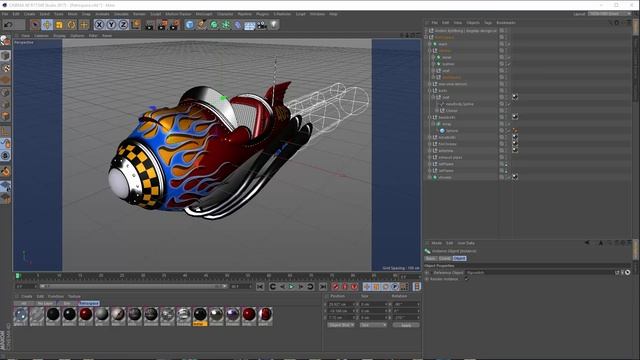
Task: Open the Render menu
Action: pyautogui.click(x=139, y=14)
